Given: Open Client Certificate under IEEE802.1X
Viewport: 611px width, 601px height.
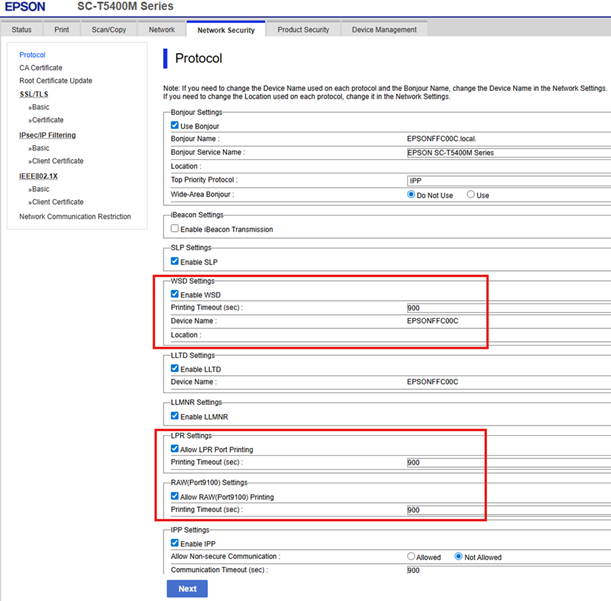Looking at the screenshot, I should pos(56,202).
